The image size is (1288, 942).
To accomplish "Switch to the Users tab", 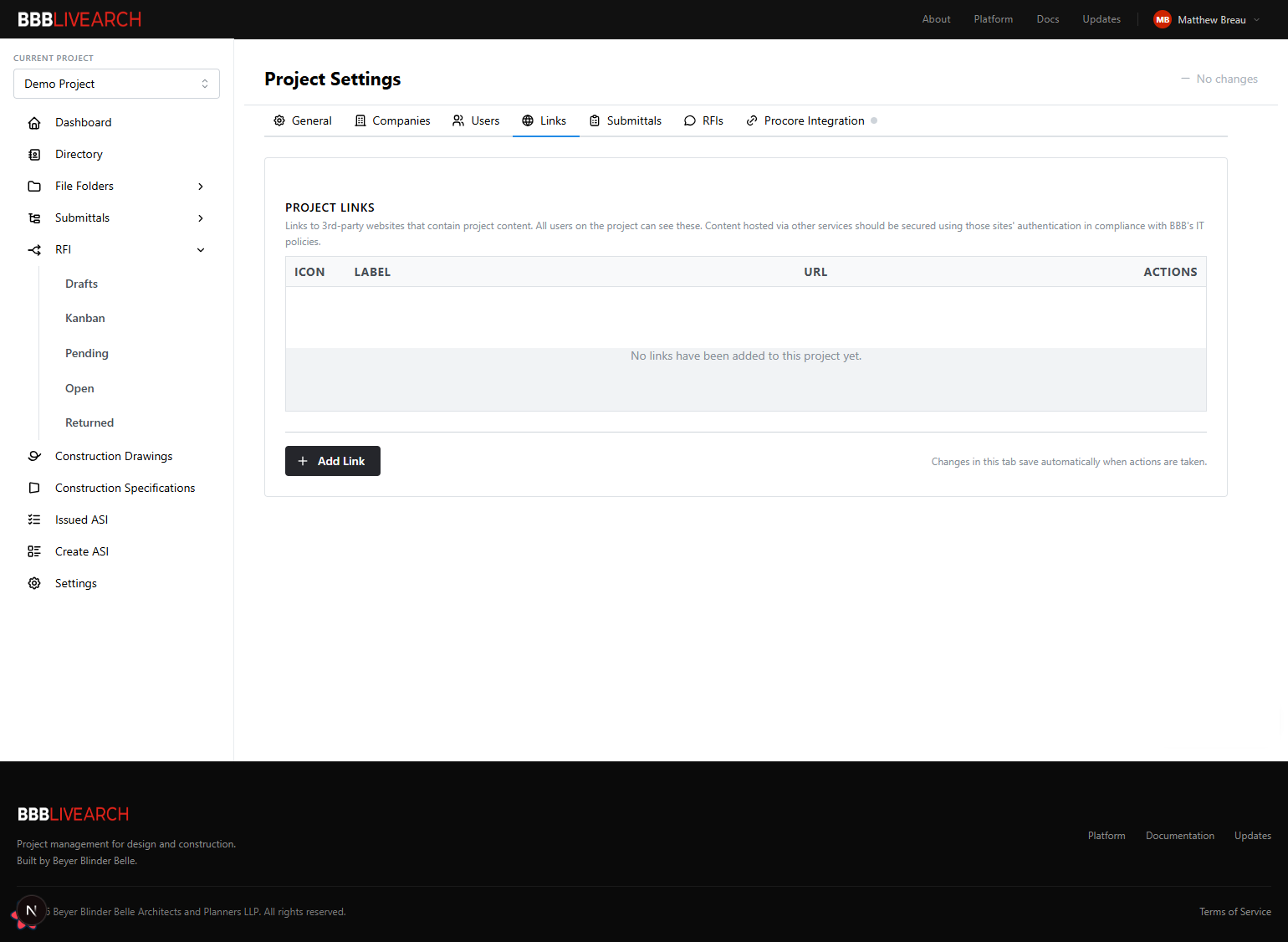I will [476, 120].
